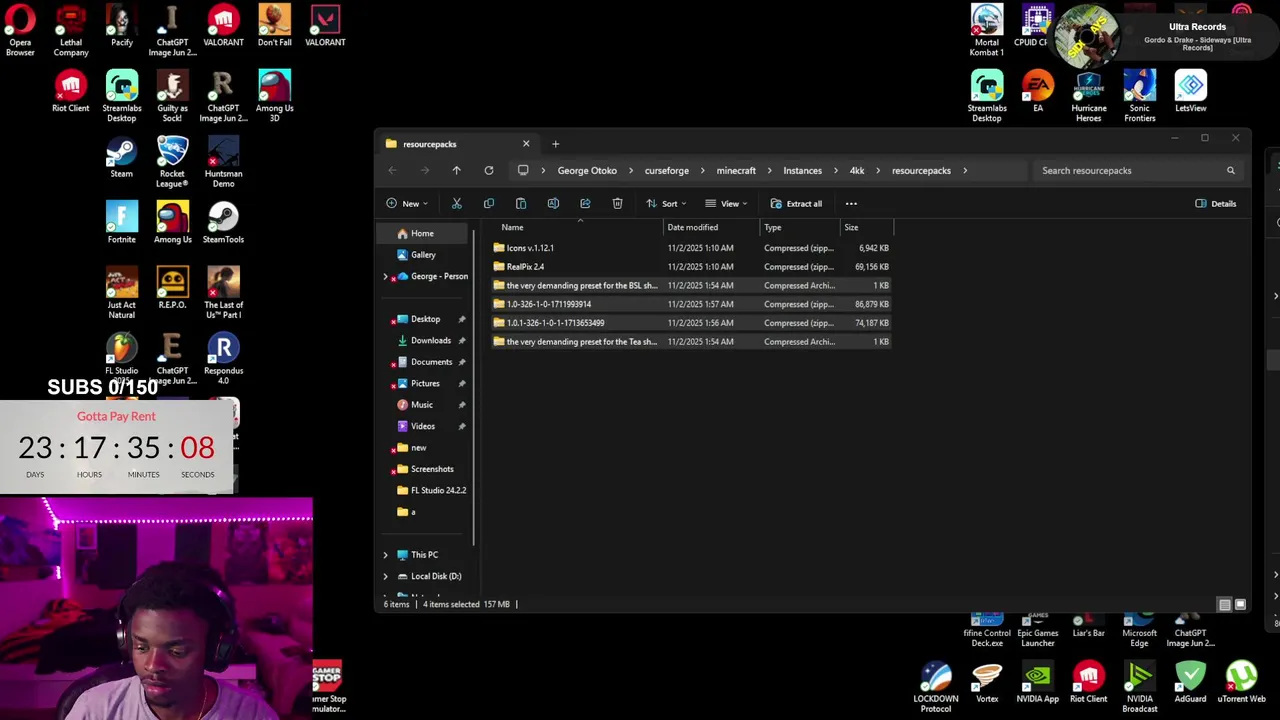Click the Extract all button
This screenshot has width=1280, height=720.
(x=796, y=204)
